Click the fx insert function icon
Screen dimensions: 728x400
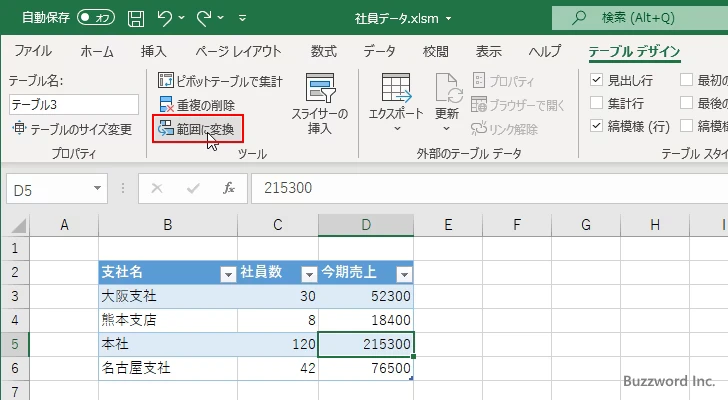(228, 188)
